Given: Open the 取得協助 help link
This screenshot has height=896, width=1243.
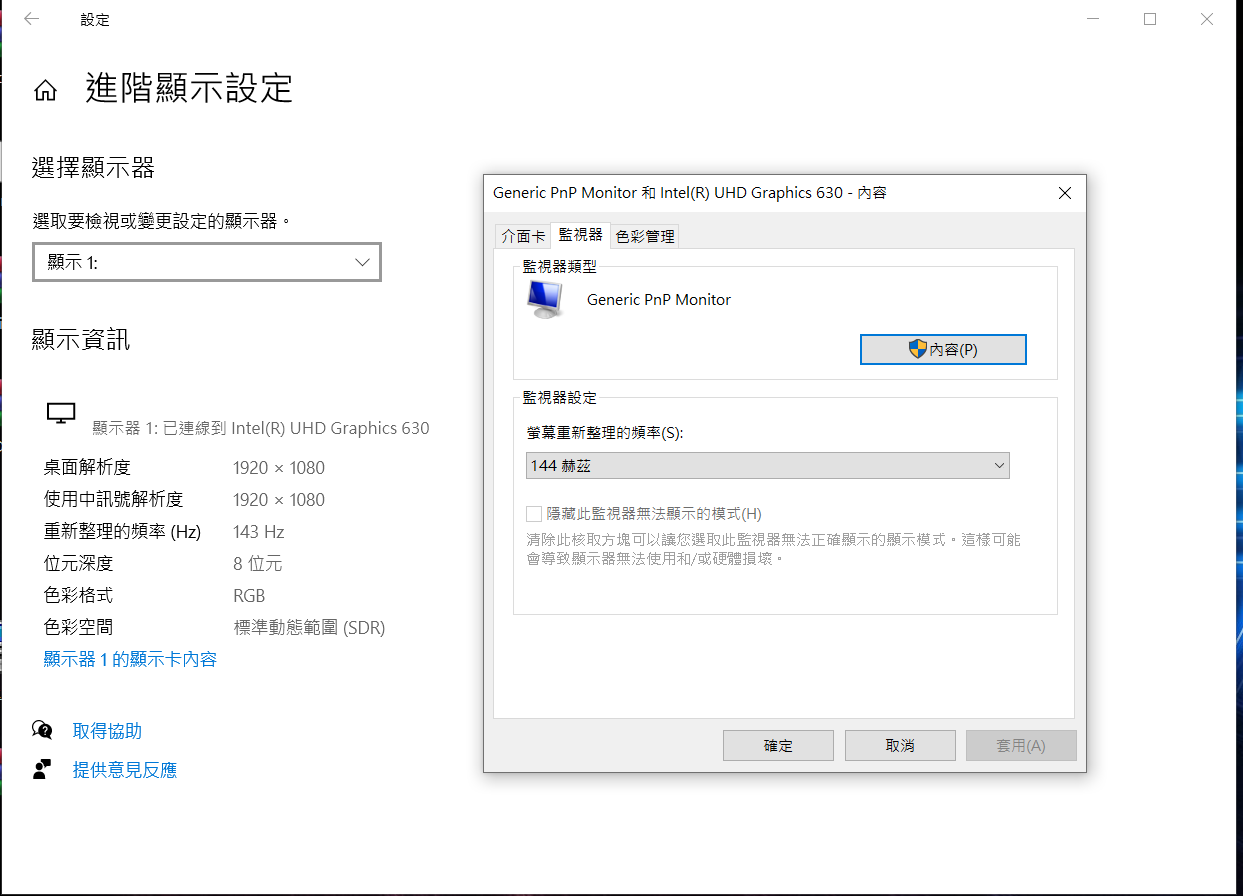Looking at the screenshot, I should 107,731.
